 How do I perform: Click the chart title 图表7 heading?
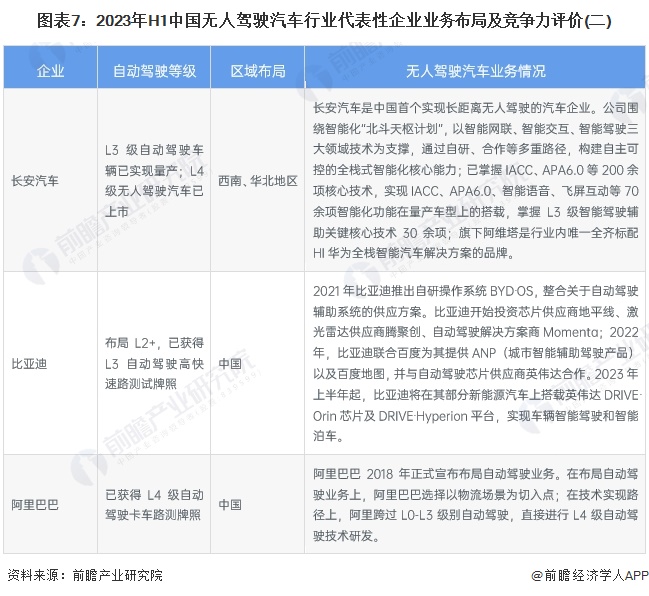tap(324, 20)
